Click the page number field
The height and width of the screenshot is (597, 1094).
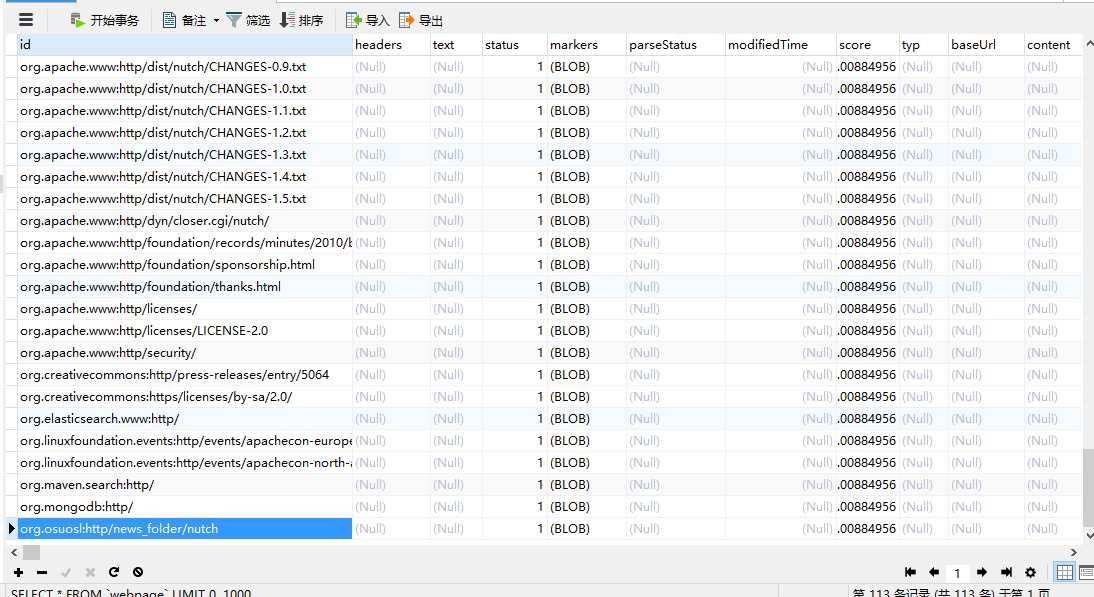pyautogui.click(x=957, y=573)
